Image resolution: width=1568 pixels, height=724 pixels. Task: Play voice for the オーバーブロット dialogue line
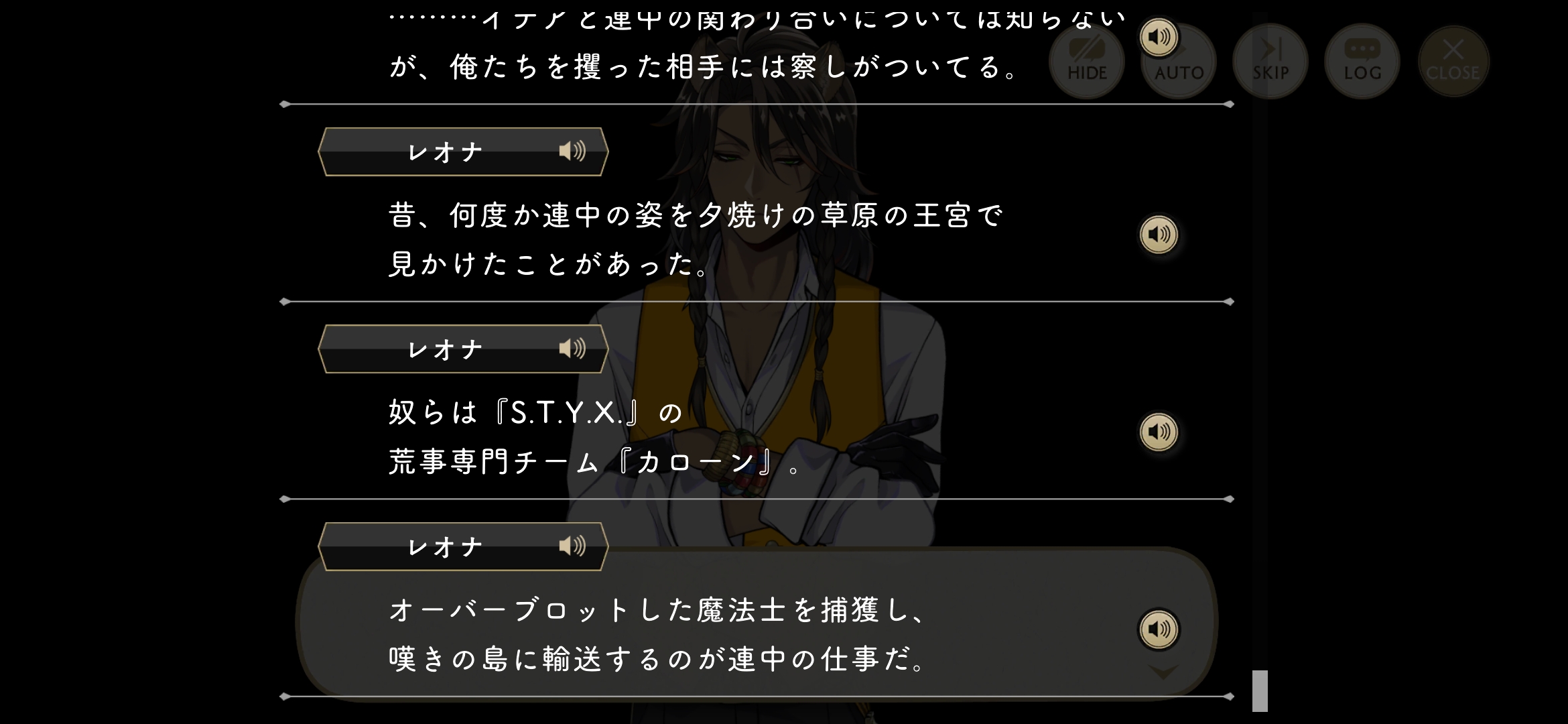[1159, 629]
